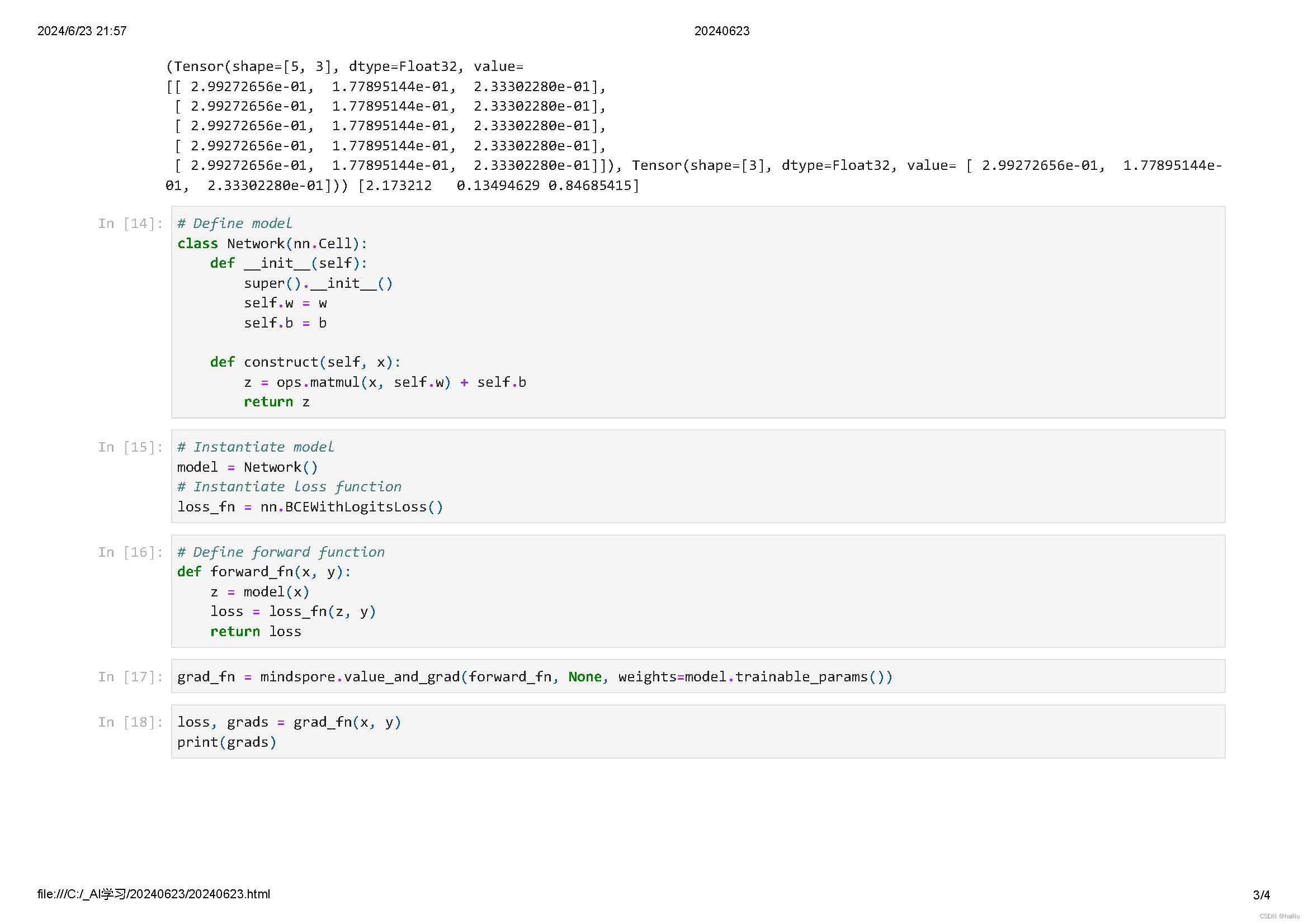Viewport: 1308px width, 924px height.
Task: Click the output array [2.173212 ...]
Action: pos(499,186)
